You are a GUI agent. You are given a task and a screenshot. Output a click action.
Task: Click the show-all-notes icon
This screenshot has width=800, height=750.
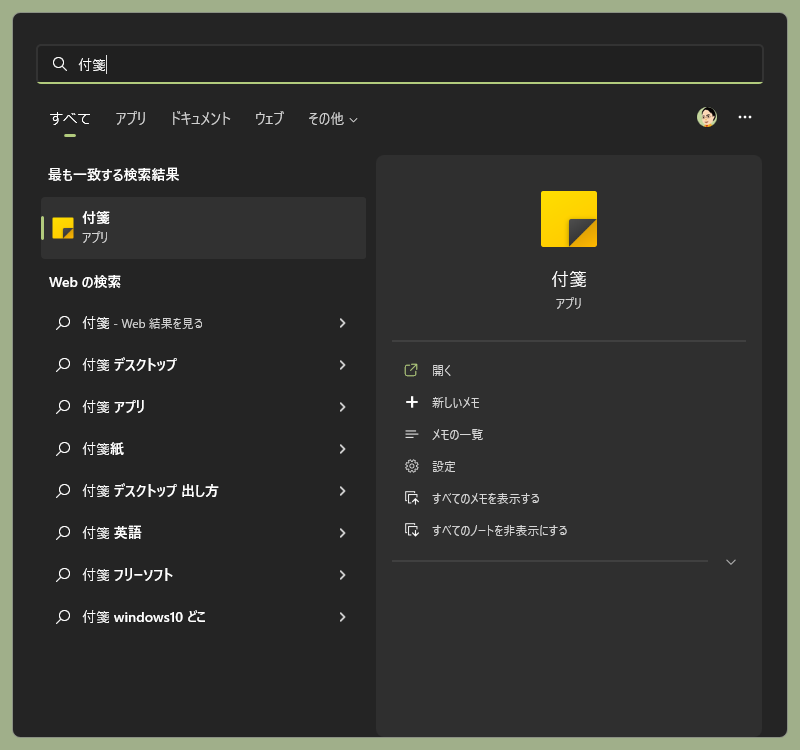(x=412, y=498)
